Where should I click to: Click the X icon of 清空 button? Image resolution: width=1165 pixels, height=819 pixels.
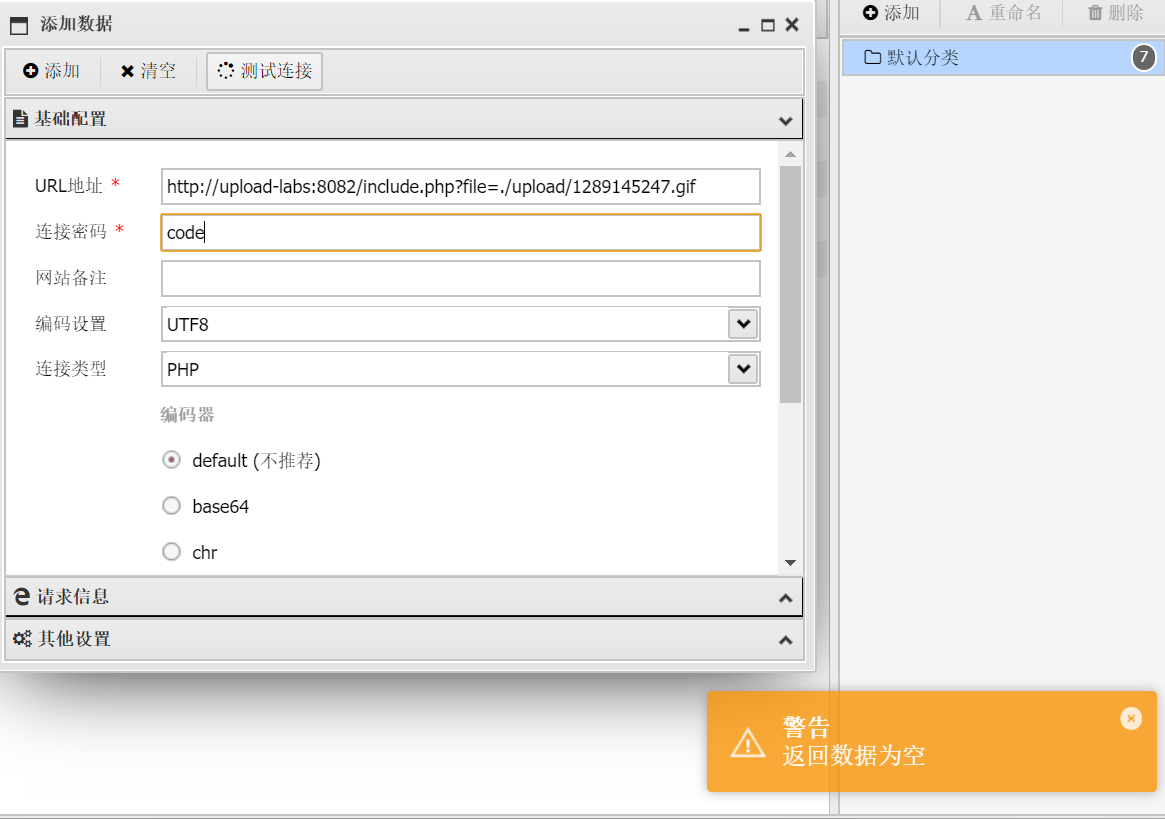coord(127,71)
